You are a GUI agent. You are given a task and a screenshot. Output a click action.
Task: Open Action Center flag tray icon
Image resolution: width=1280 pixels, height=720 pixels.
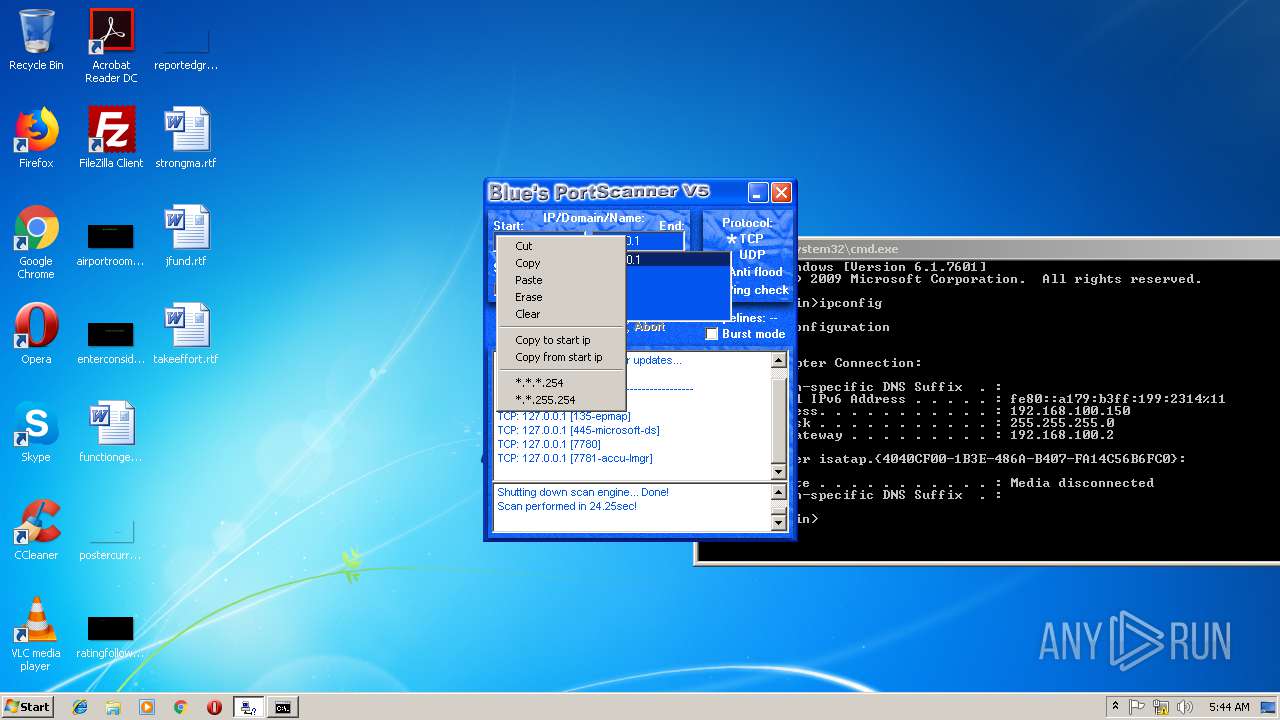(1138, 707)
